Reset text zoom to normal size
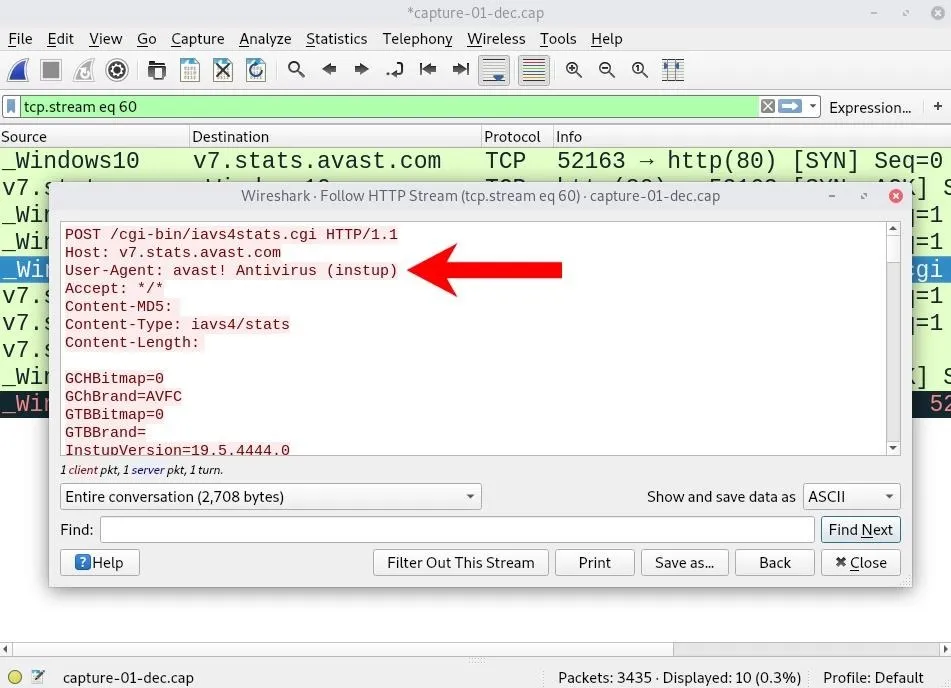The width and height of the screenshot is (951, 688). (639, 70)
